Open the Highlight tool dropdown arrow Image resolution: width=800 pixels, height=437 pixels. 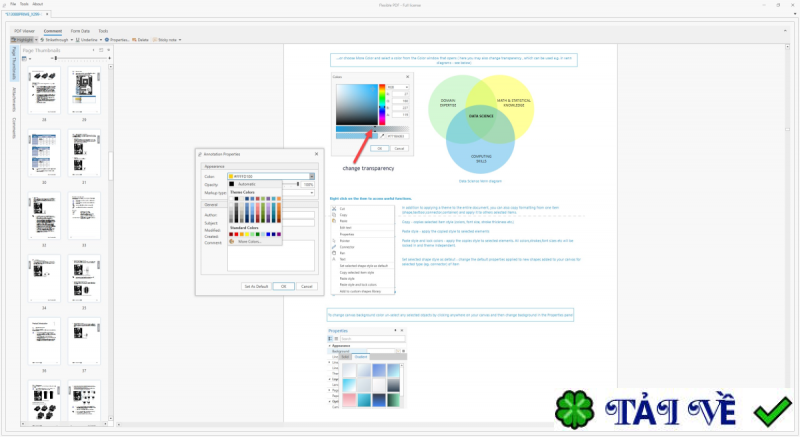click(x=36, y=40)
